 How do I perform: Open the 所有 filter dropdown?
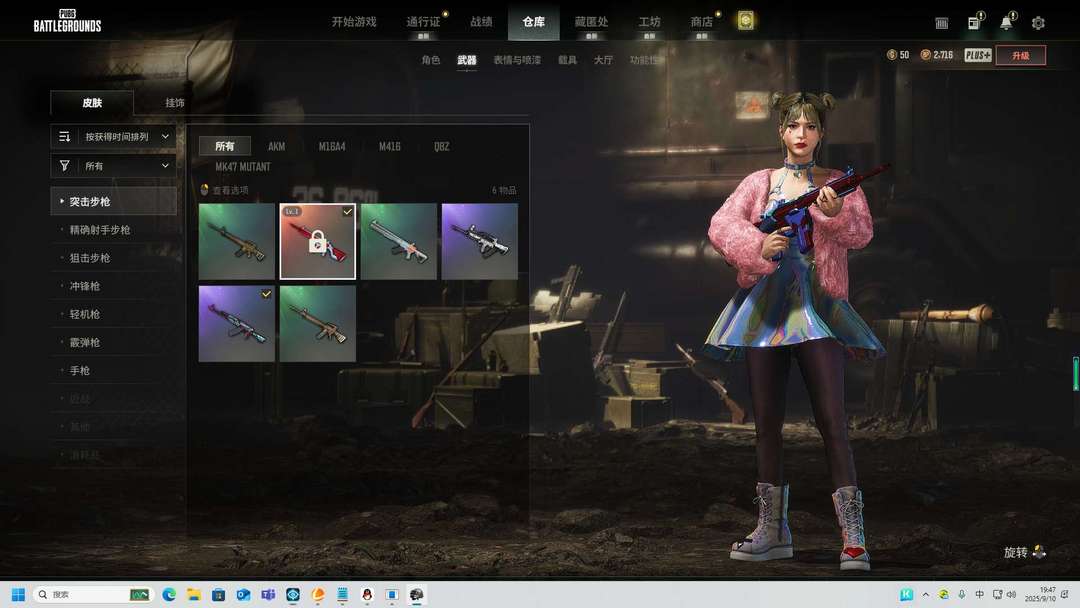tap(114, 165)
